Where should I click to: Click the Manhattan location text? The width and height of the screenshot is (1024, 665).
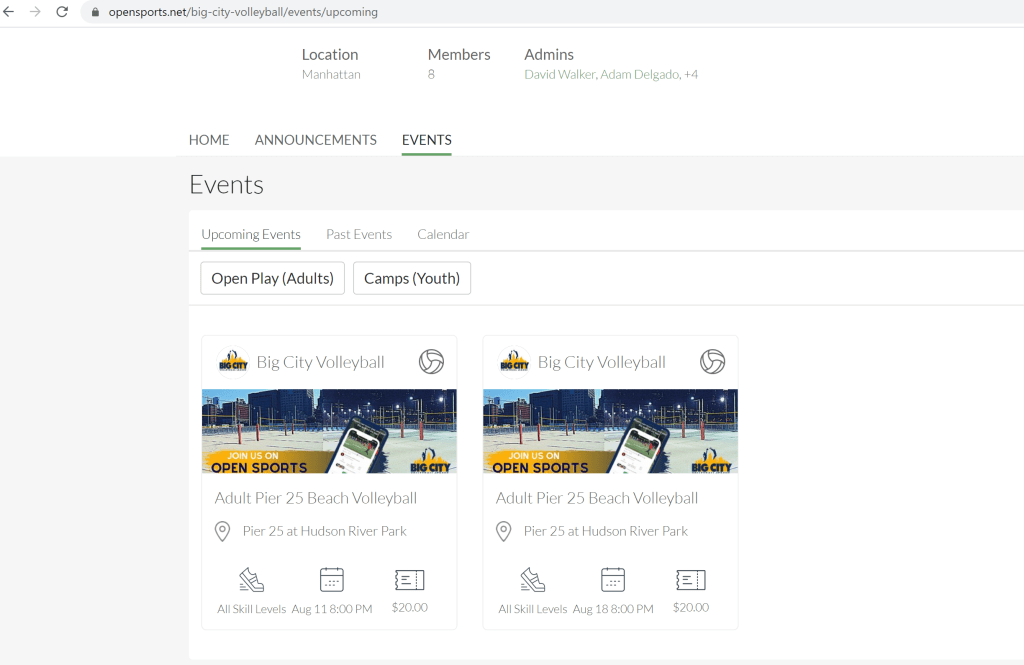point(331,74)
